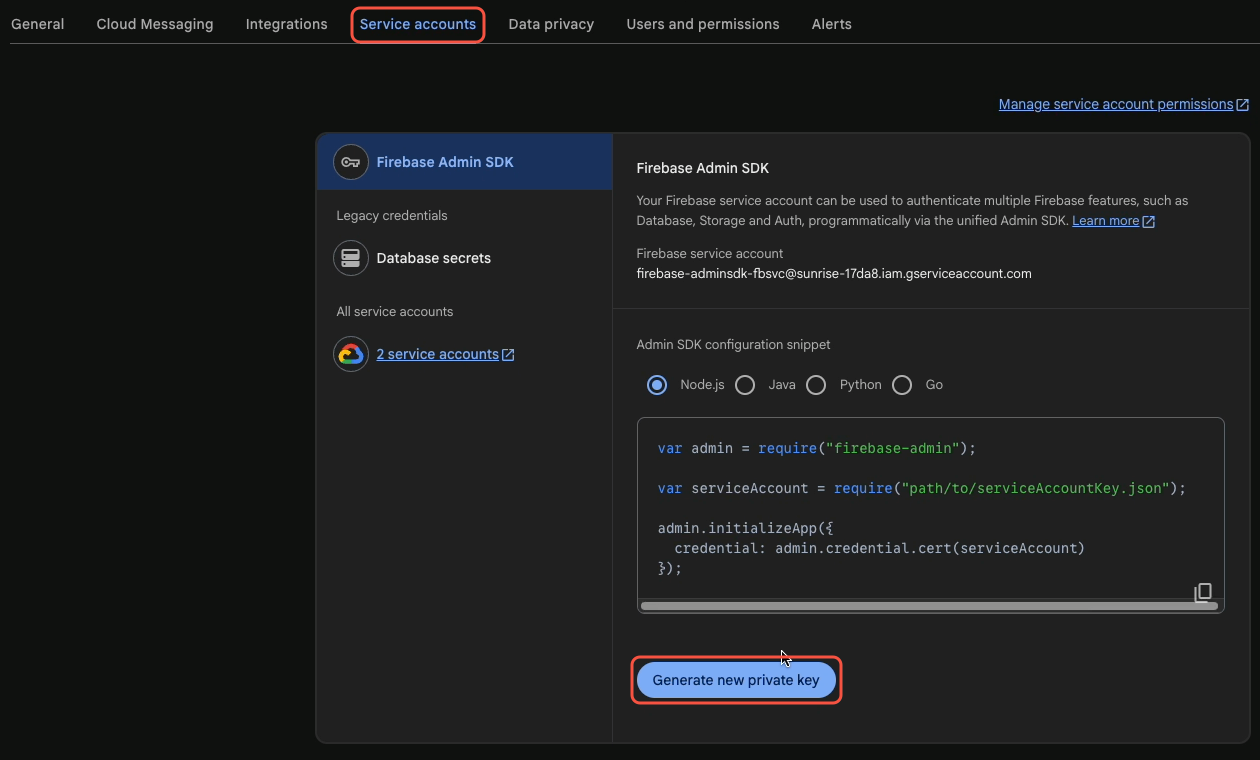Follow the Learn more link
Screen dimensions: 1260x760
click(1106, 220)
